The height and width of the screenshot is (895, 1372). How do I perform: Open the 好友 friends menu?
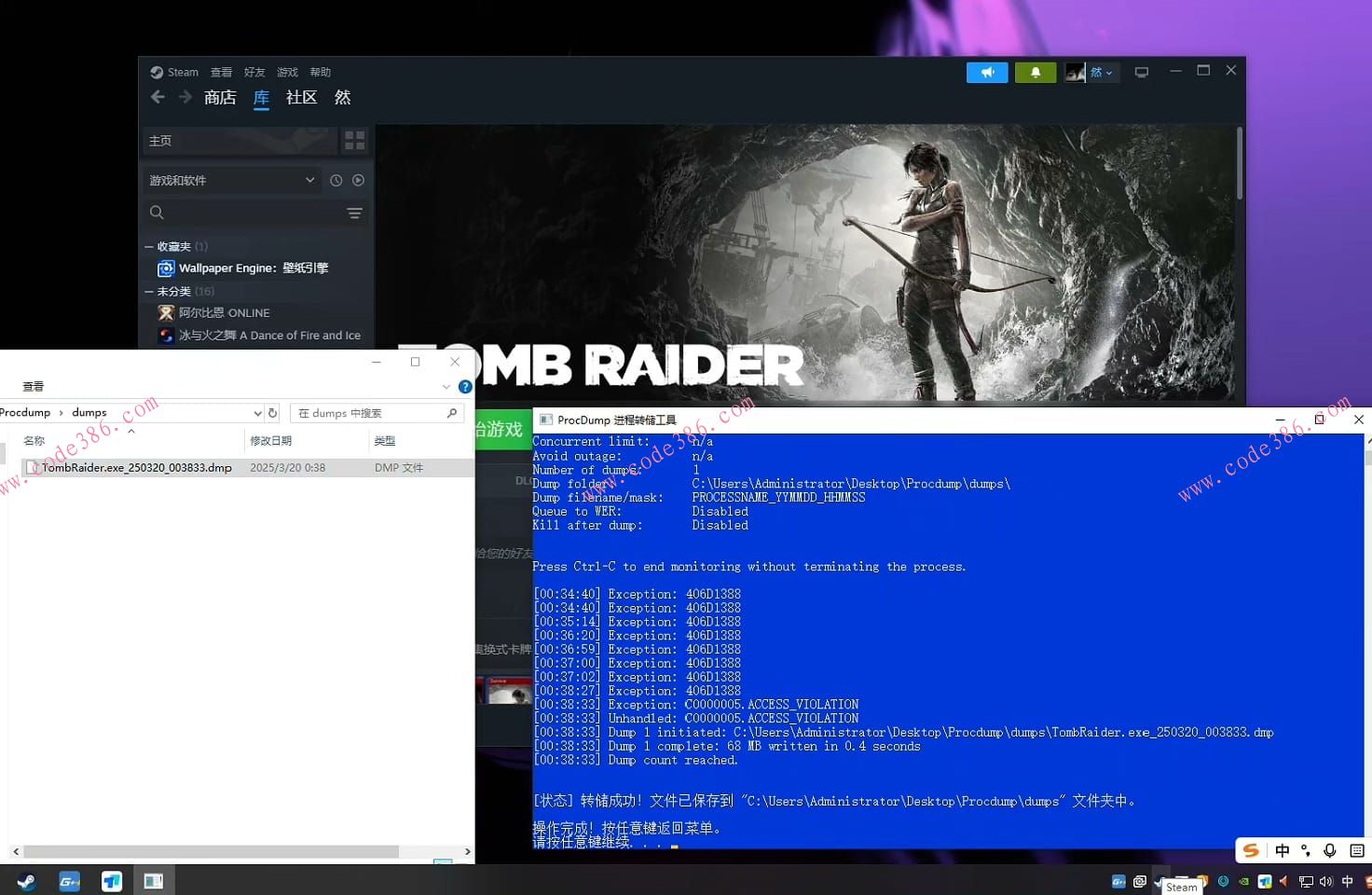click(254, 72)
